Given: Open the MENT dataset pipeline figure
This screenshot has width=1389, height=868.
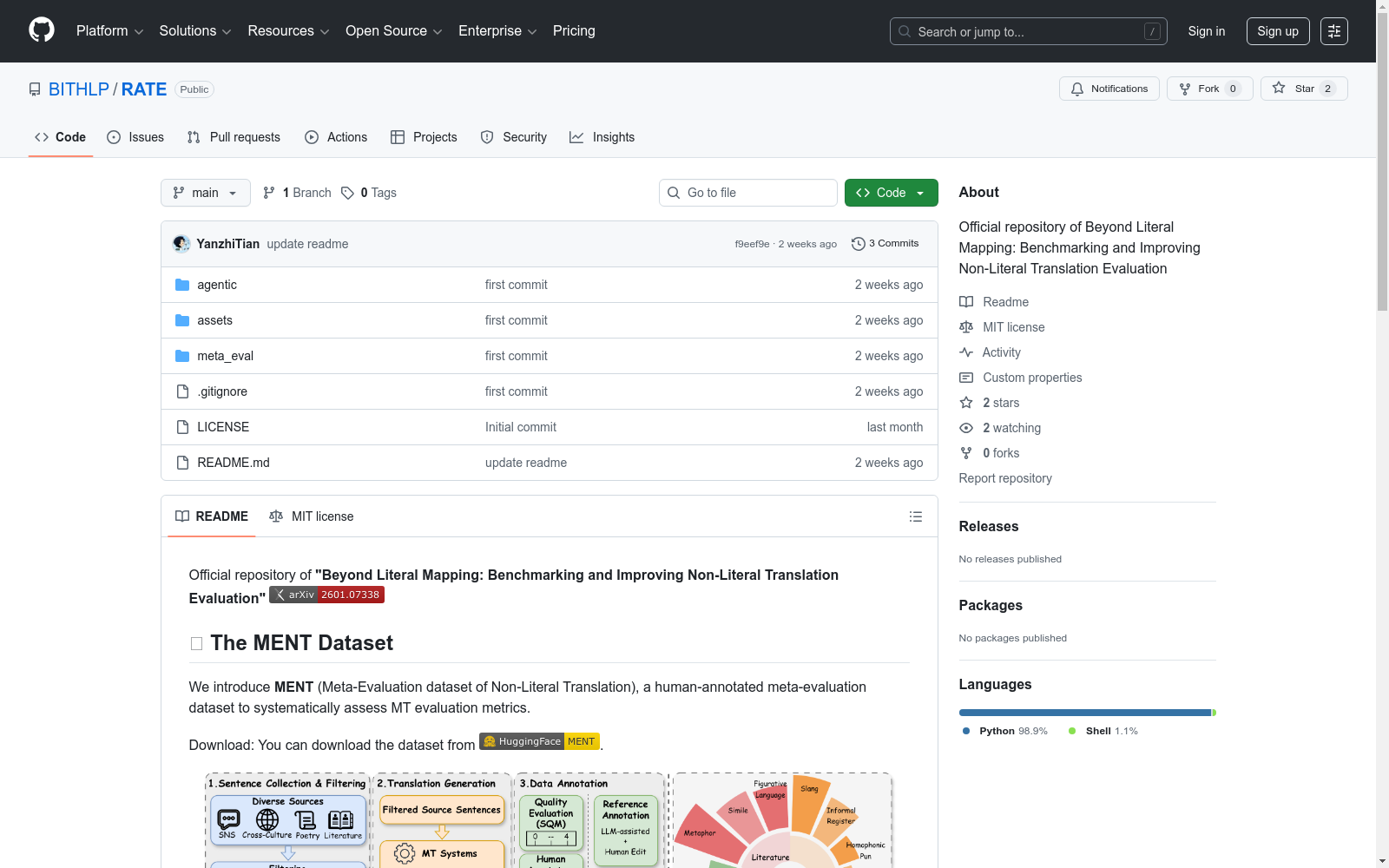Looking at the screenshot, I should tap(549, 820).
